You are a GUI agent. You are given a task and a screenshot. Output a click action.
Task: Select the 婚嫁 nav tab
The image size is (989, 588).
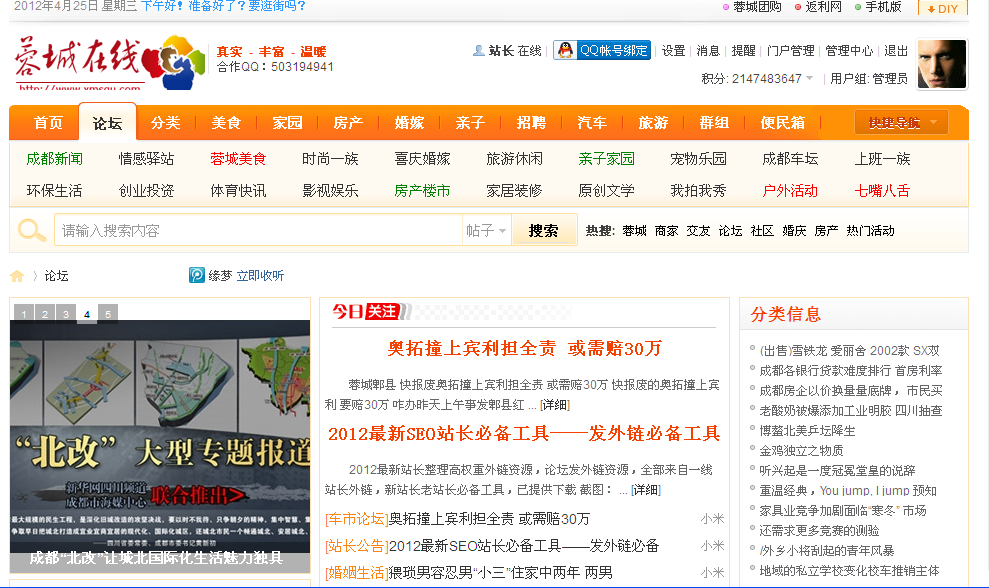click(409, 122)
